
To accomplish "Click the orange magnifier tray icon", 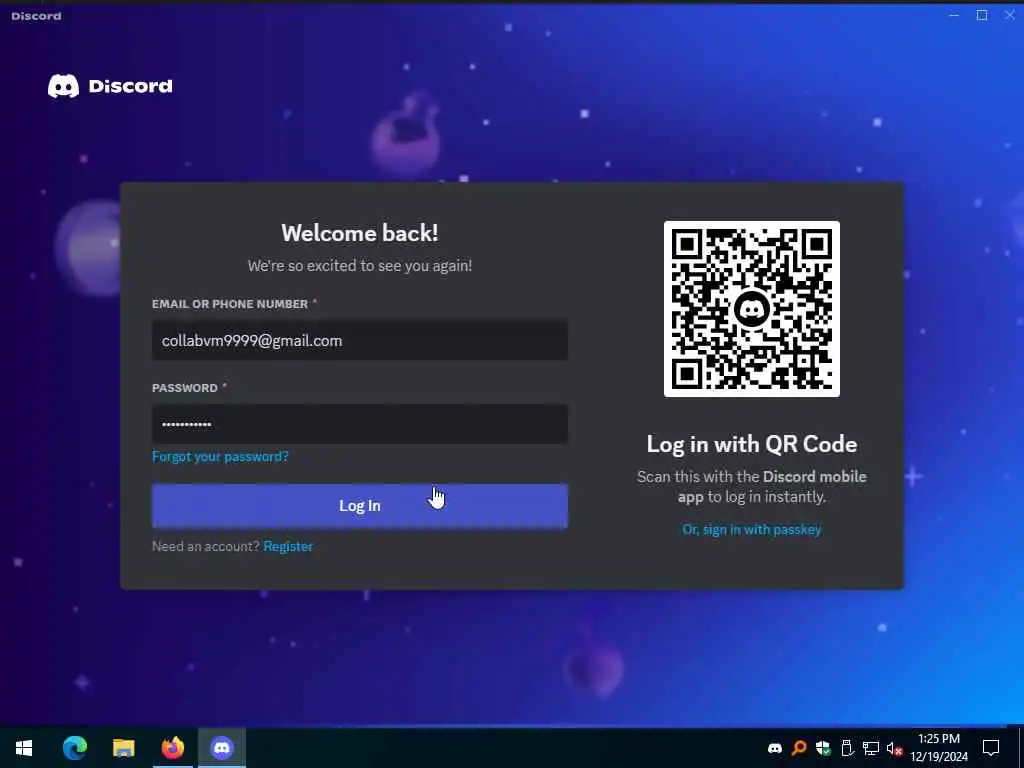I will (799, 748).
